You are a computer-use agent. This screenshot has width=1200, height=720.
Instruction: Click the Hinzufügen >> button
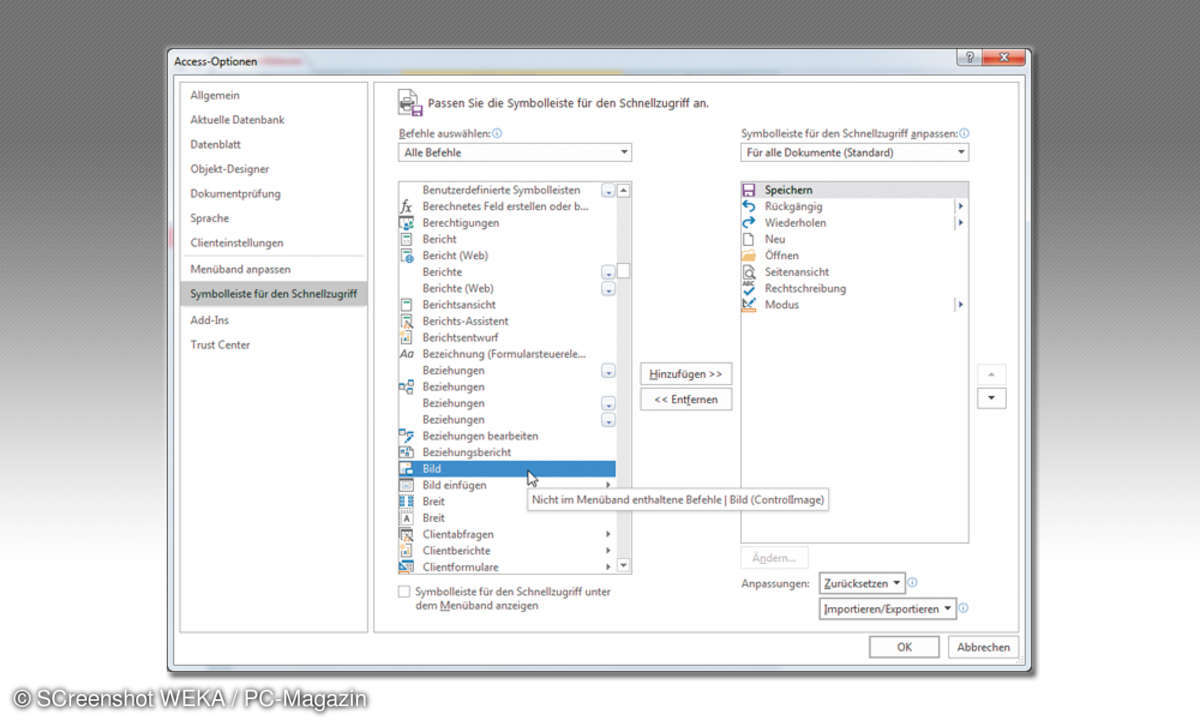[x=686, y=374]
